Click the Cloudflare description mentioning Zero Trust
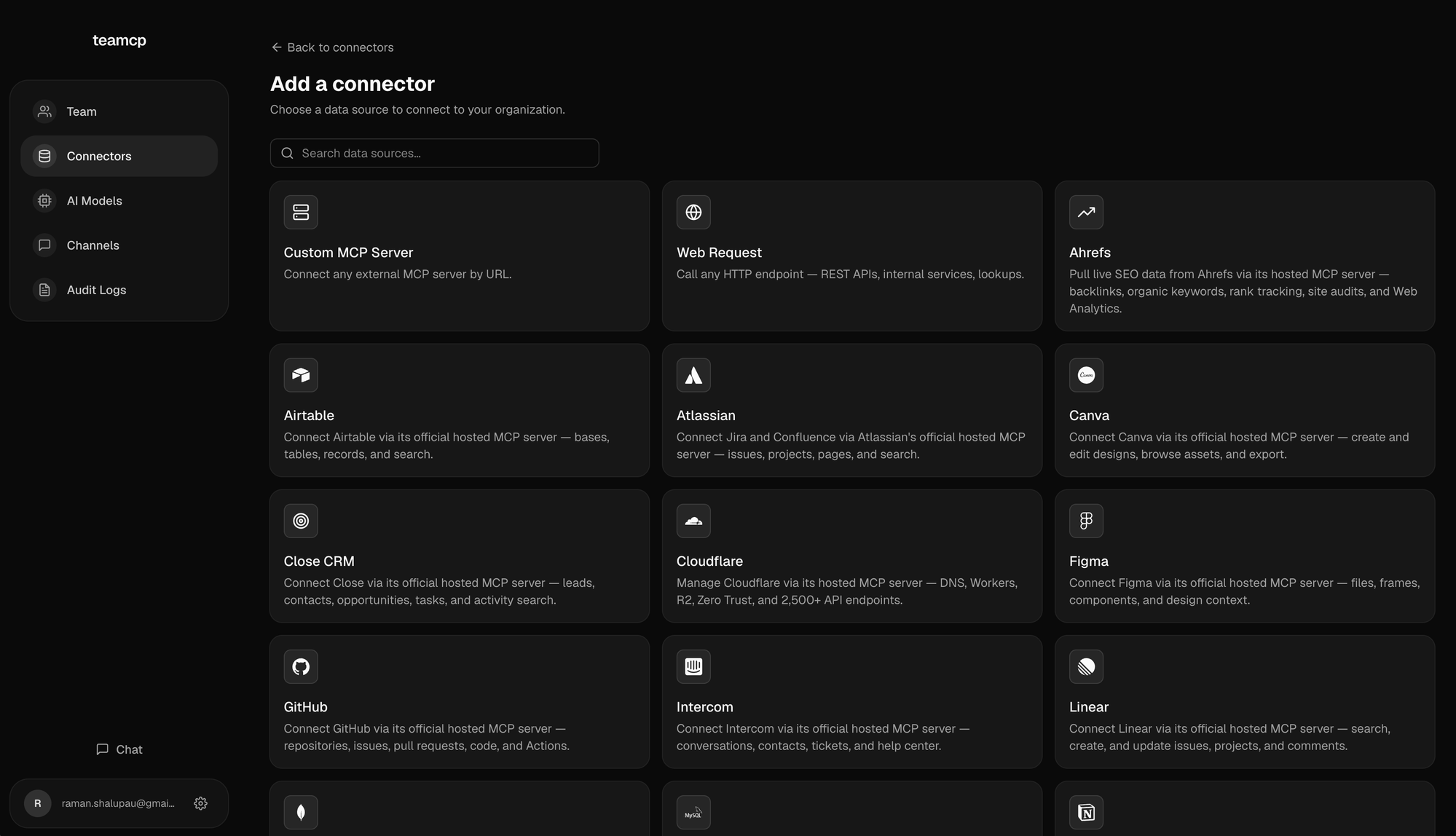The width and height of the screenshot is (1456, 836). pos(847,591)
